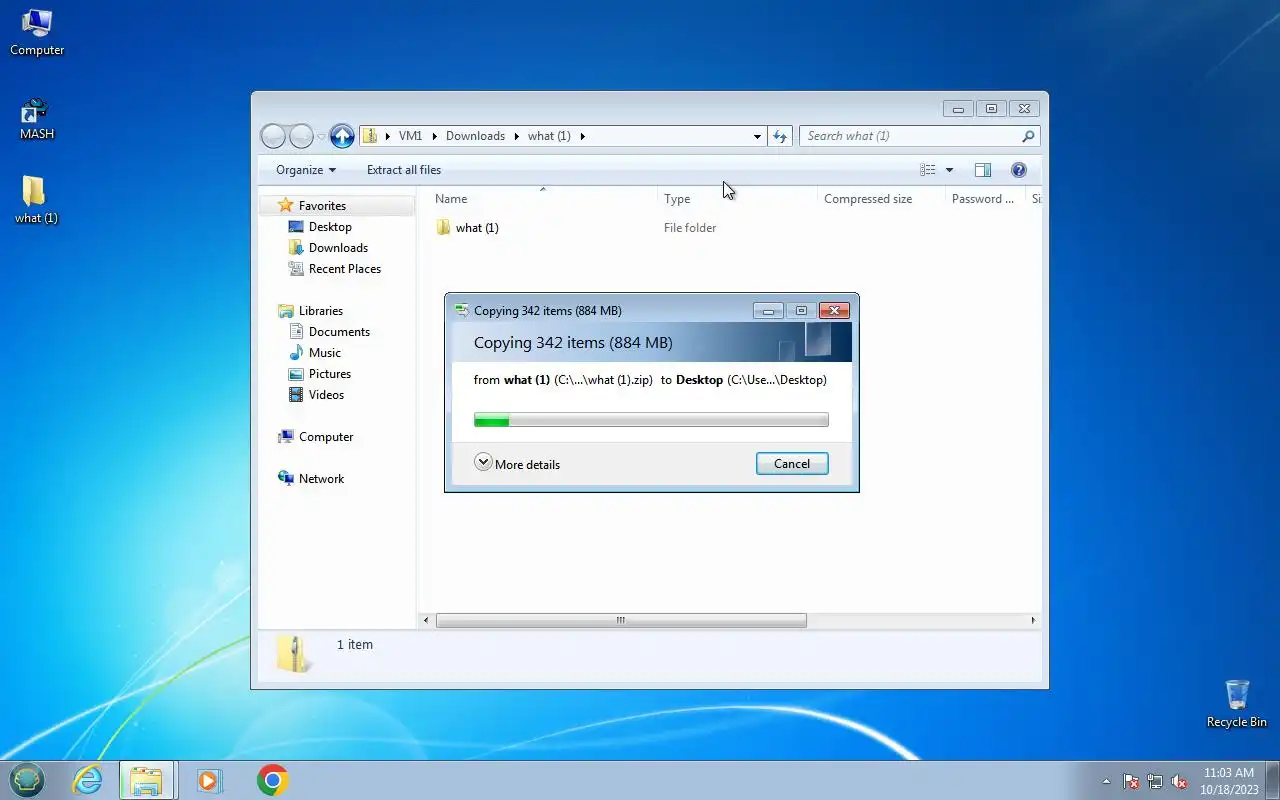Launch Internet Explorer from taskbar
Image resolution: width=1280 pixels, height=800 pixels.
pos(88,780)
